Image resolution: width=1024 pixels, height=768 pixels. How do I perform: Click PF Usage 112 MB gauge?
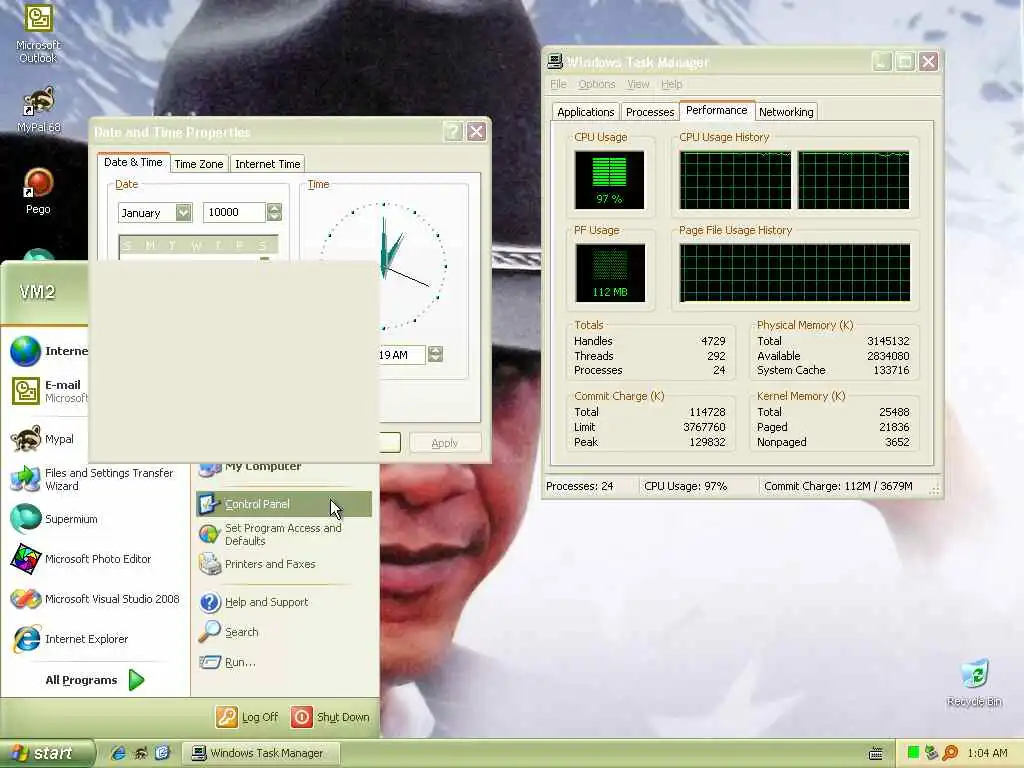coord(610,273)
